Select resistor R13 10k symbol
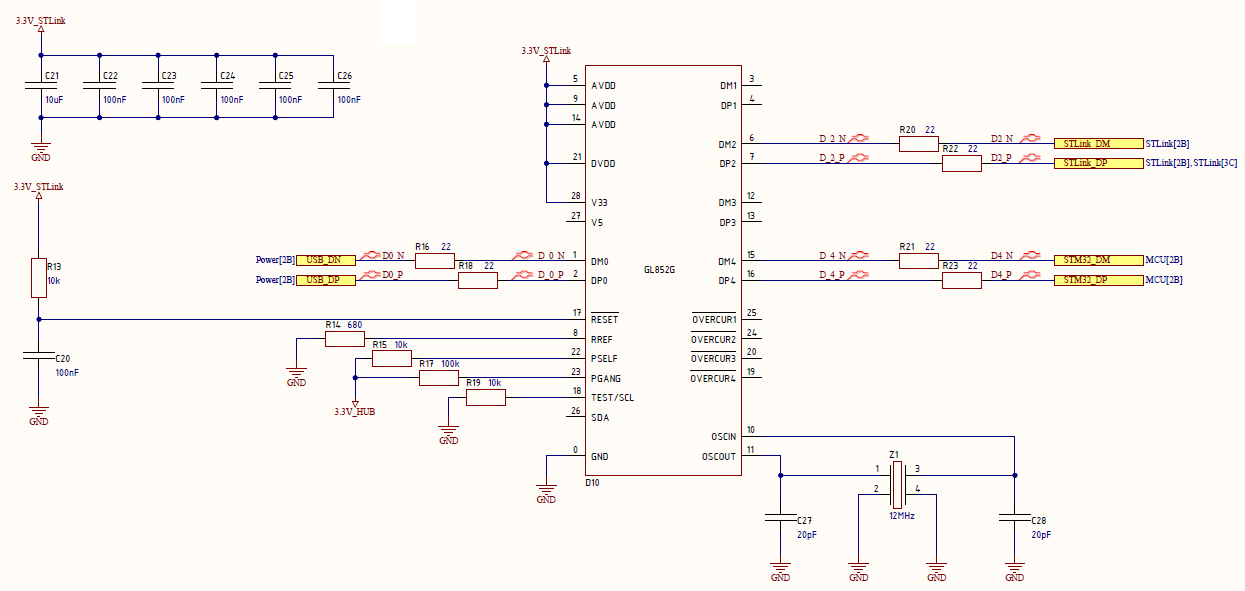 39,279
